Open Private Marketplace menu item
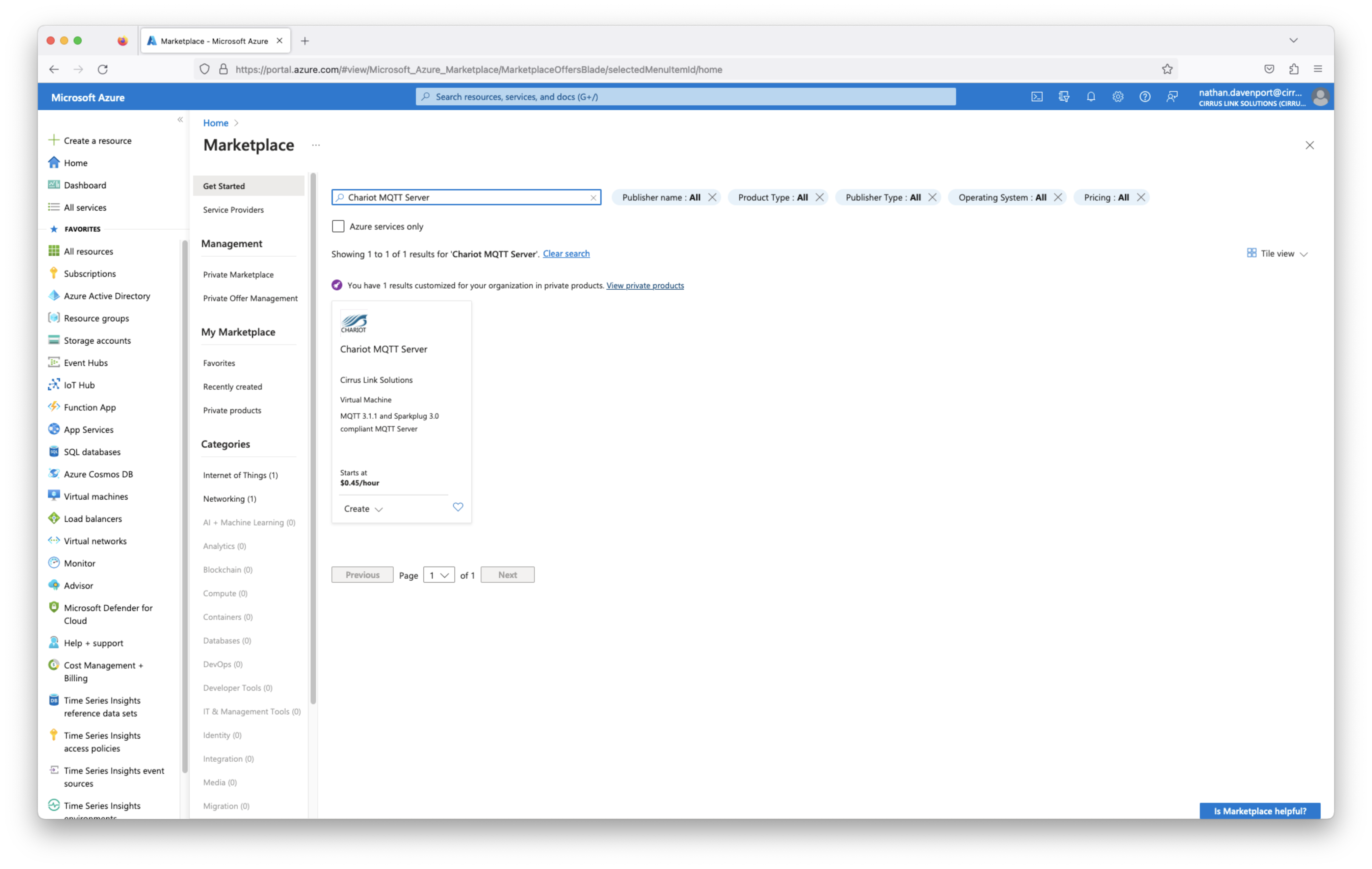Screen dimensions: 1372x869 click(238, 274)
